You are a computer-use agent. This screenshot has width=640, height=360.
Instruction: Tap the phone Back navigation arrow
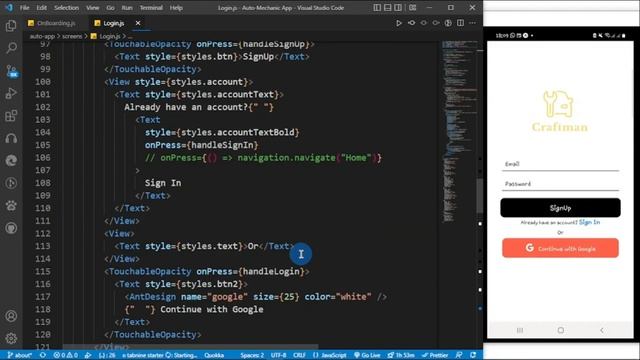[x=602, y=330]
